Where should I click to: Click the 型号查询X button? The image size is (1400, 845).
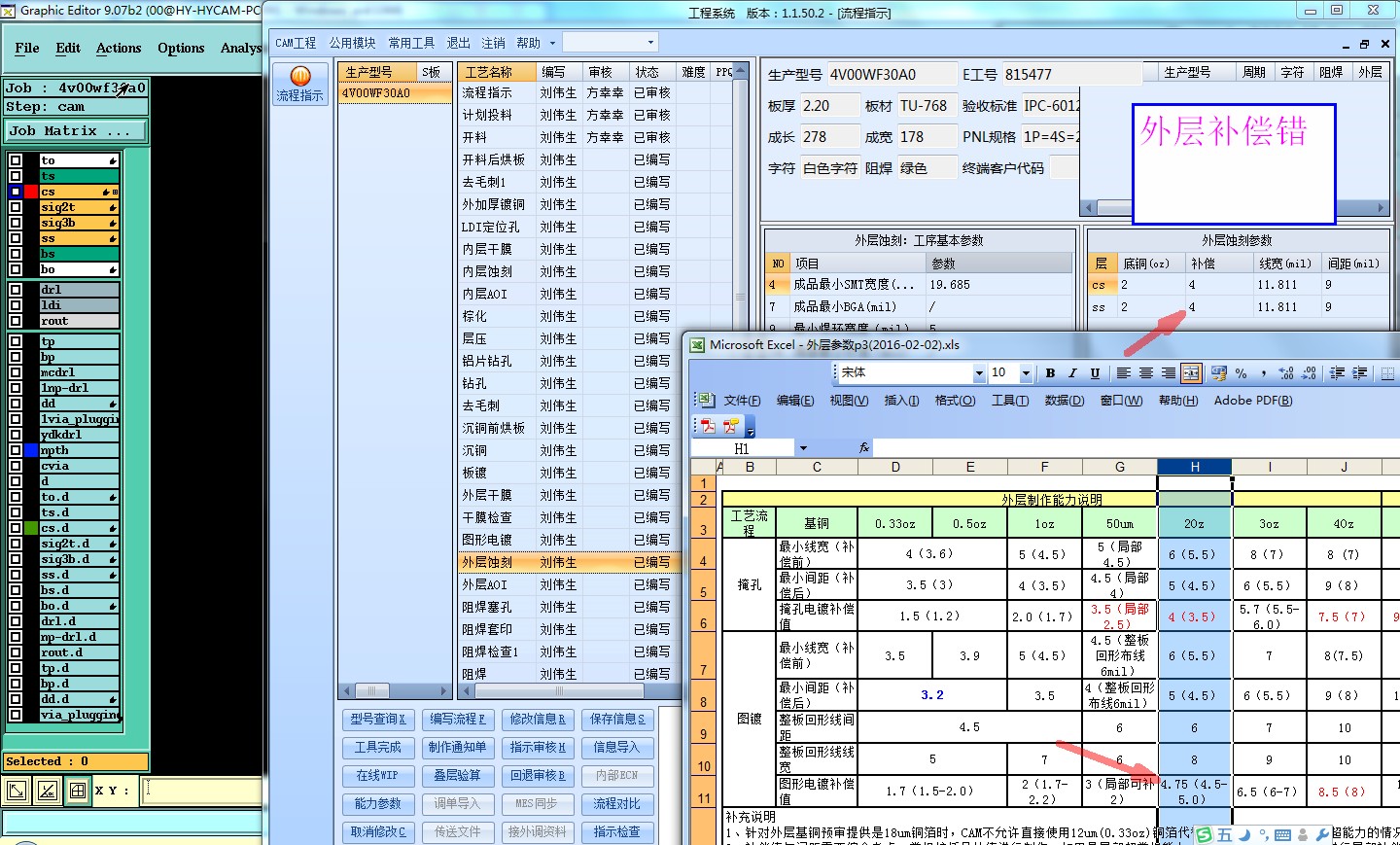click(377, 720)
